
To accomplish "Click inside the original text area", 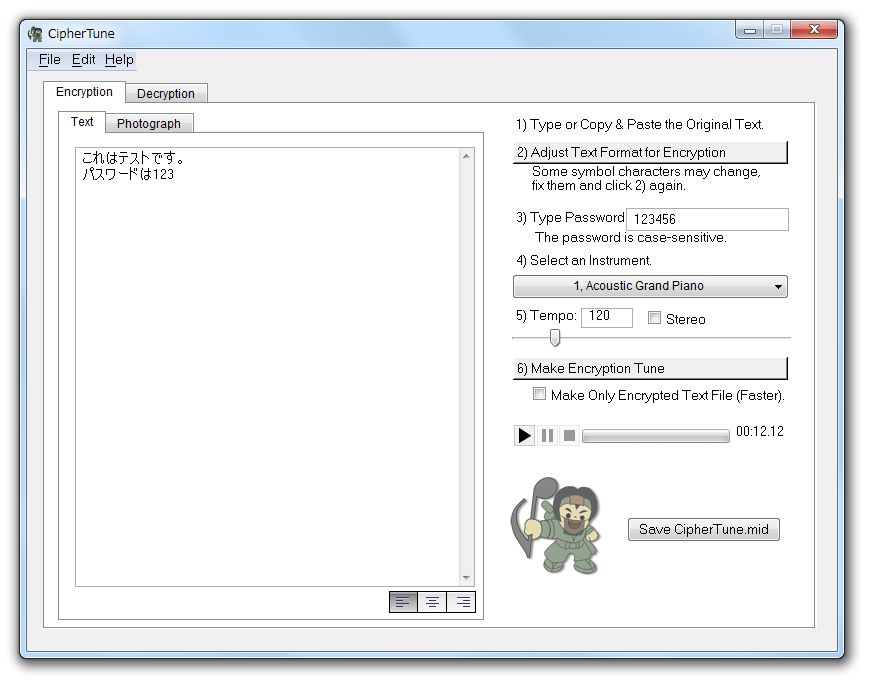I will tap(268, 366).
